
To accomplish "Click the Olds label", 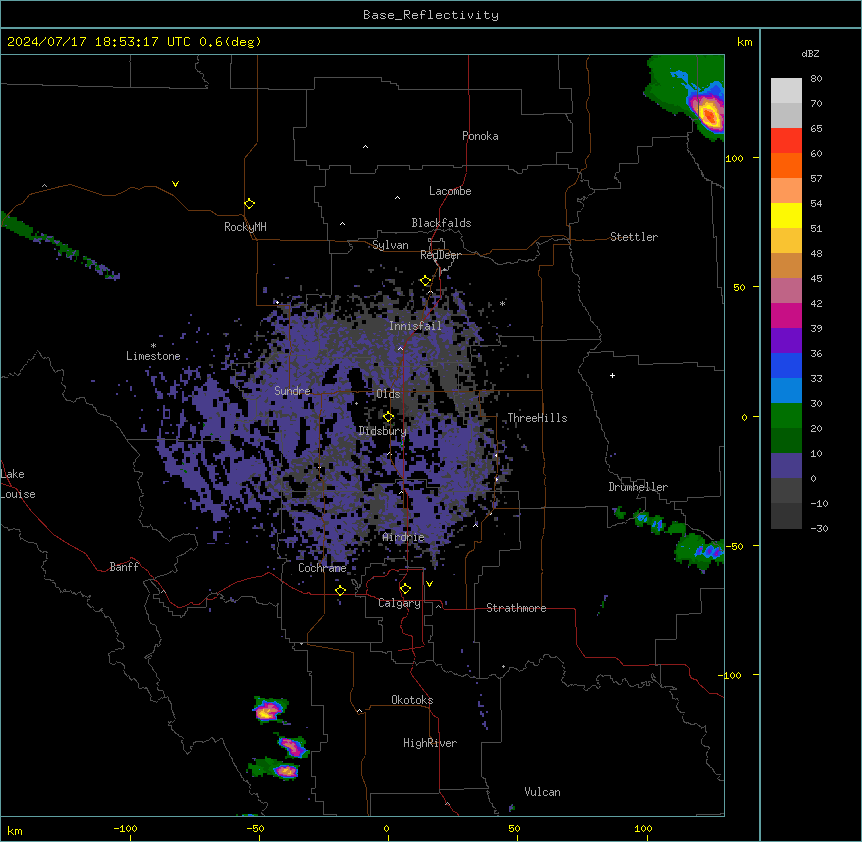I will 388,394.
